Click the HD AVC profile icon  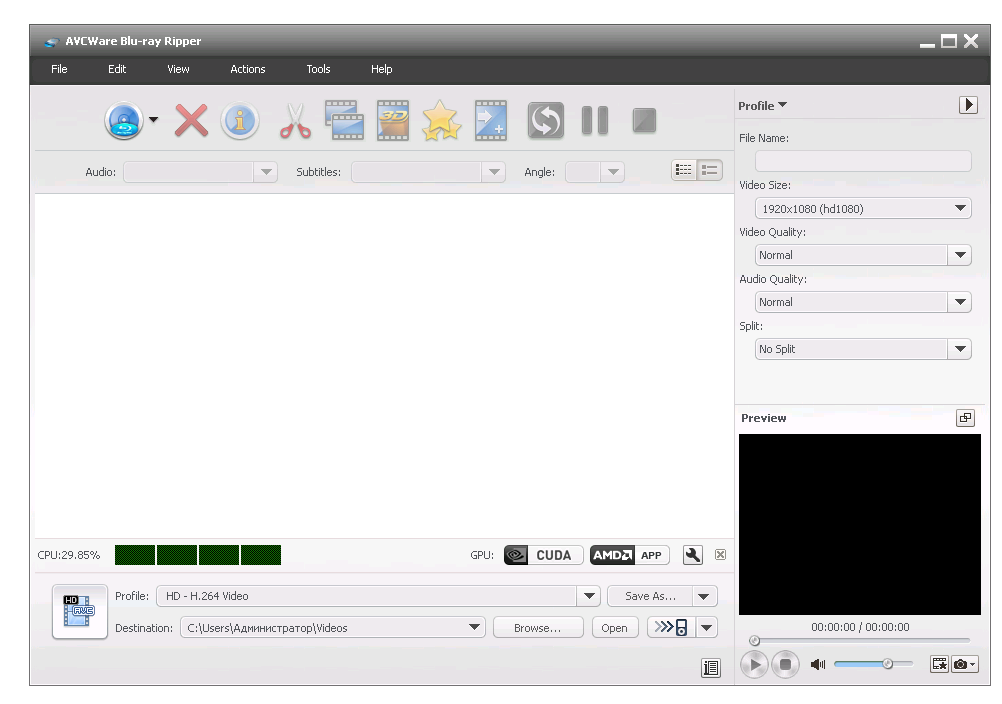[x=79, y=611]
